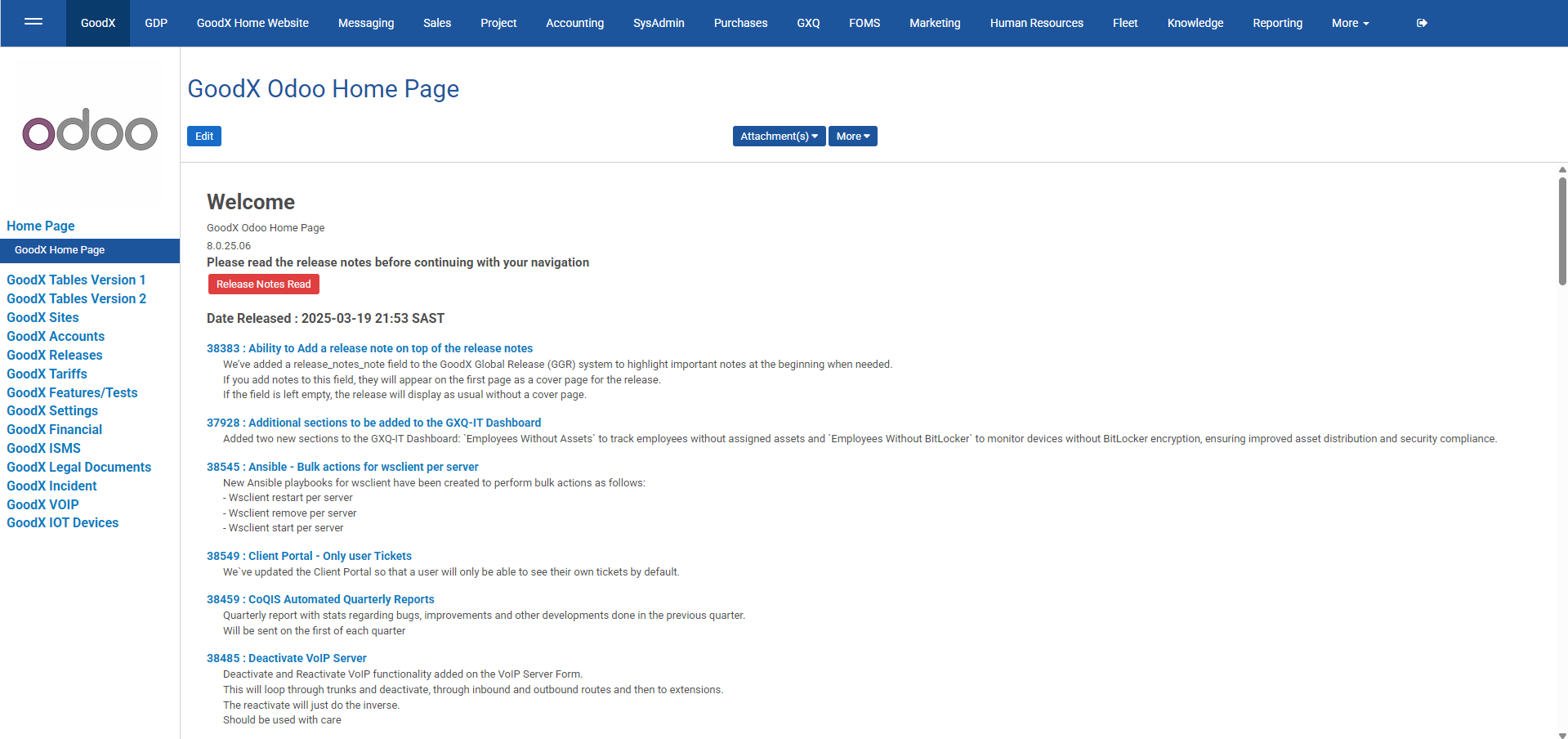1568x739 pixels.
Task: Open the GoodX top menu
Action: [98, 23]
